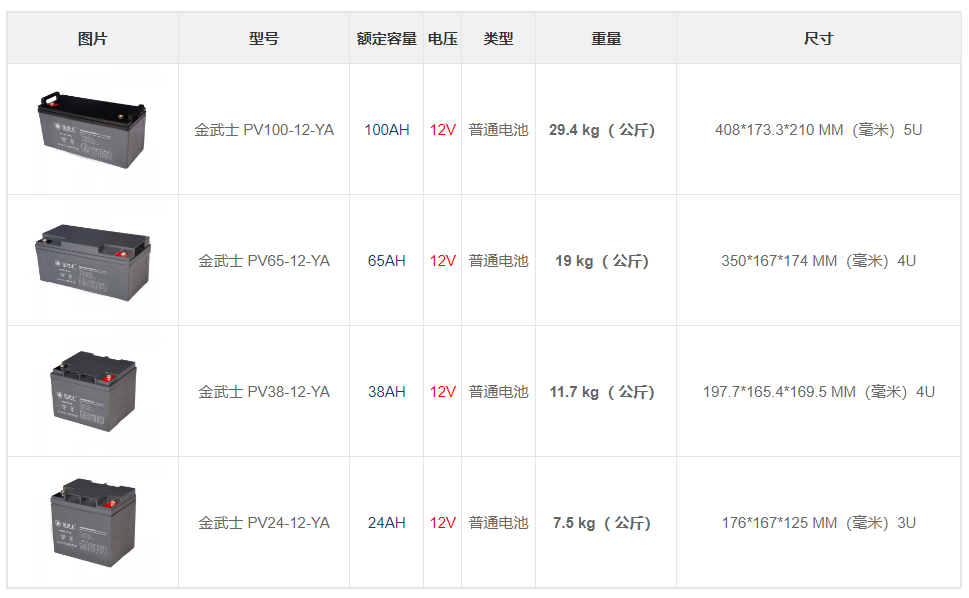This screenshot has width=969, height=598.
Task: Open the PV24-12-YA battery product image
Action: click(x=93, y=523)
